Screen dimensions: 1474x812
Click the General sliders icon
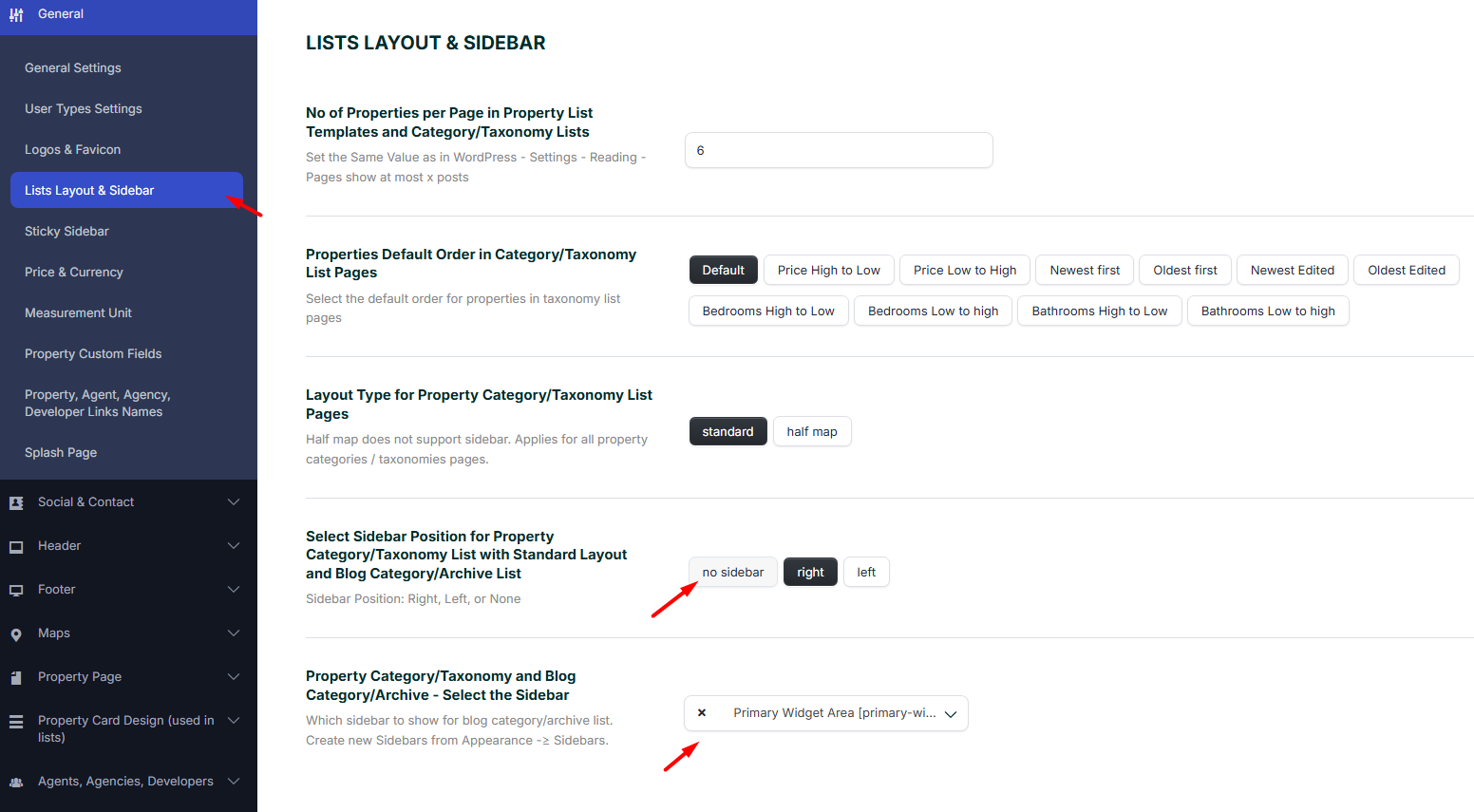[16, 15]
